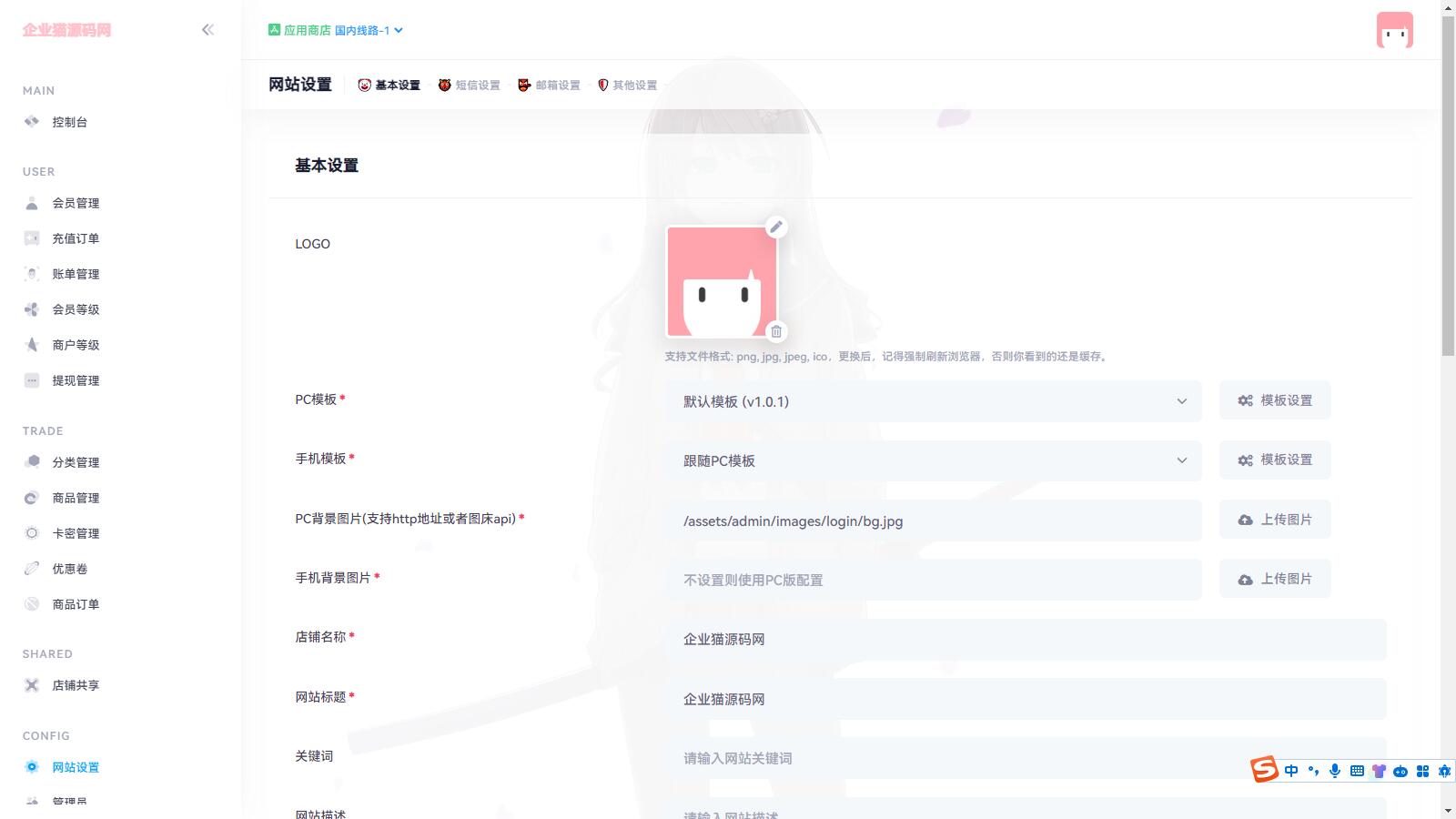Click the pencil edit icon on logo
Screen dimensions: 1456x819
(x=776, y=227)
